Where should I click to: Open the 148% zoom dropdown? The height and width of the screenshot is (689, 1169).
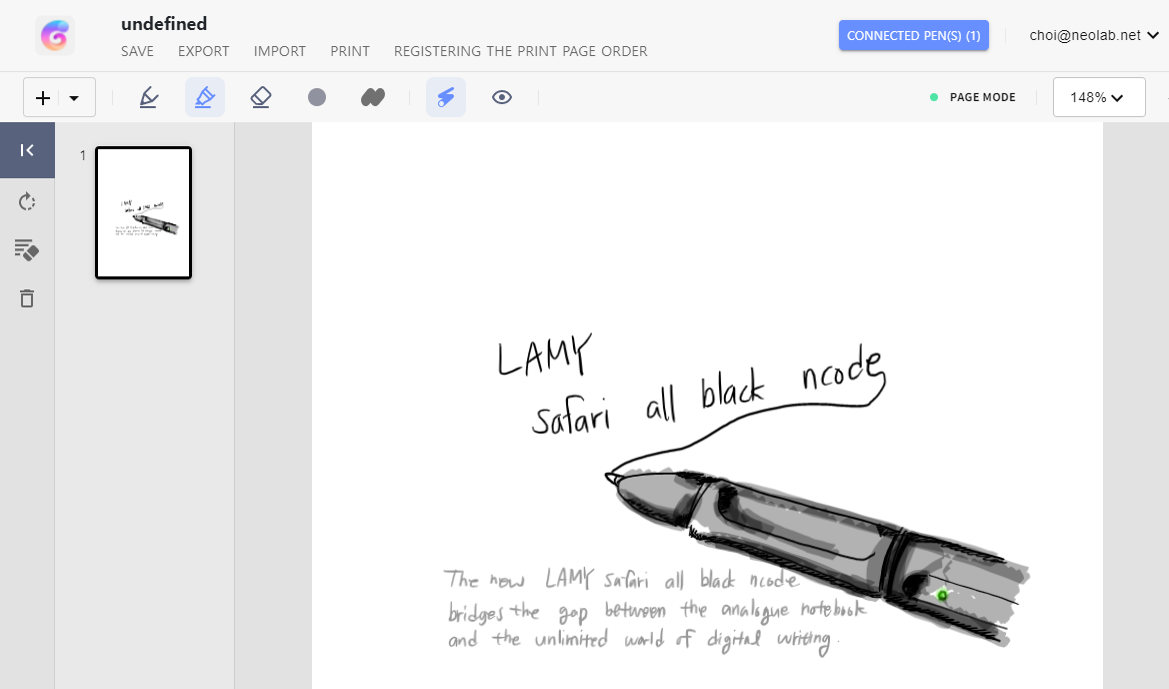pyautogui.click(x=1099, y=97)
